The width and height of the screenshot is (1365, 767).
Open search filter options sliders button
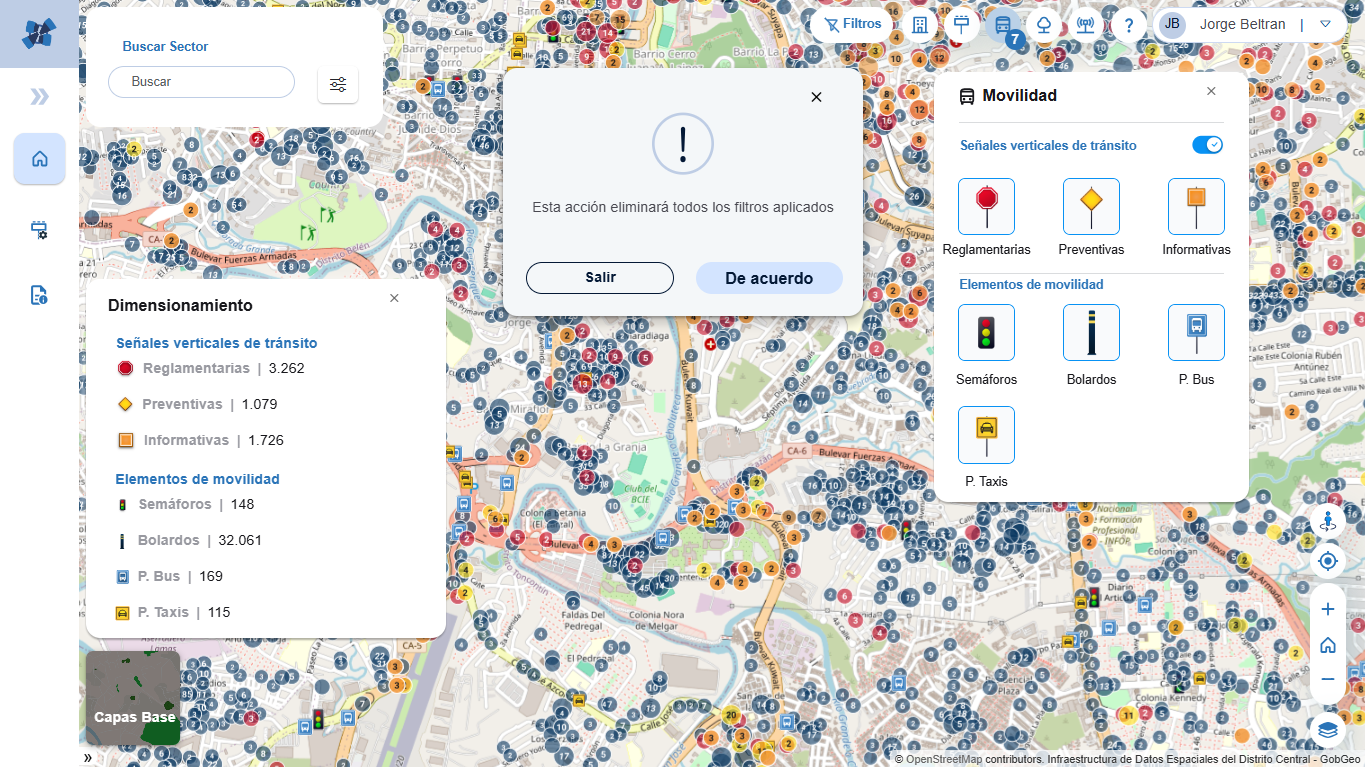(x=338, y=84)
